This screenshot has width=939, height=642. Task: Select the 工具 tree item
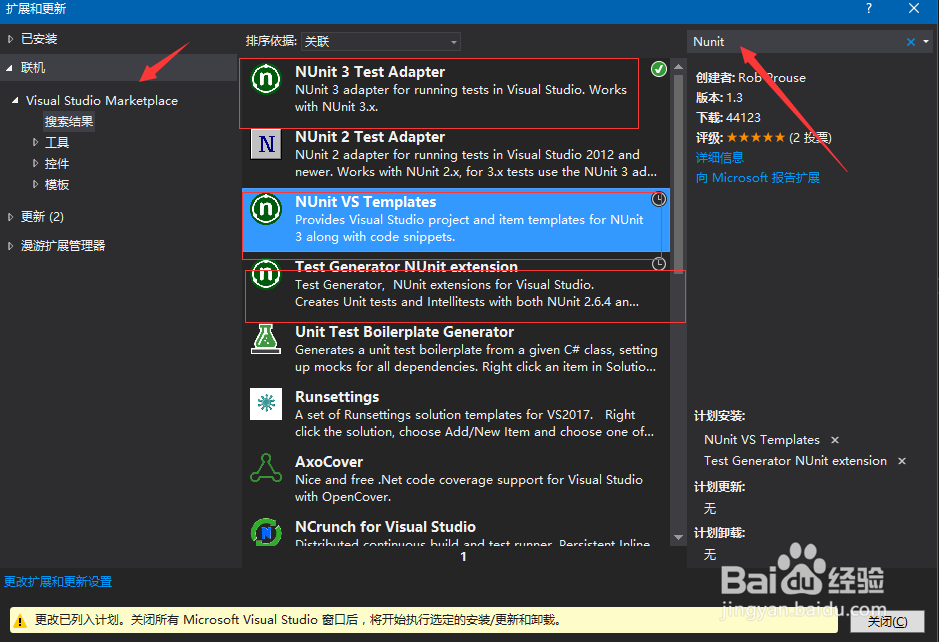coord(57,143)
